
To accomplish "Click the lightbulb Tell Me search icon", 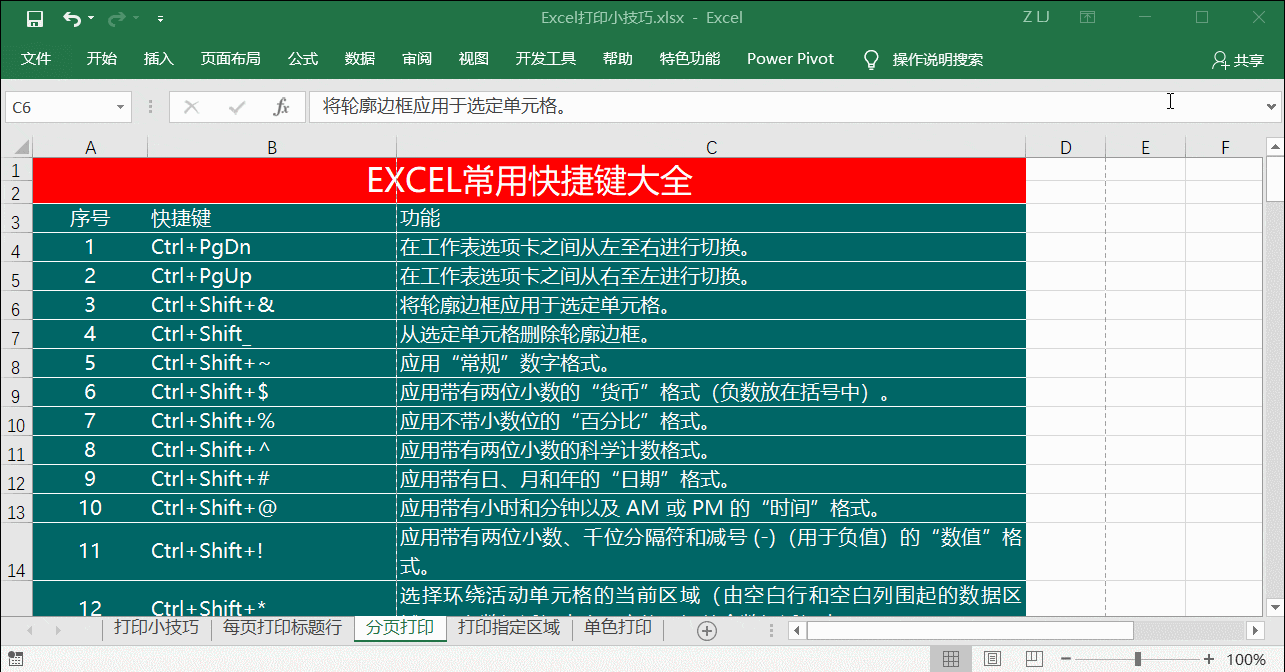I will click(x=870, y=59).
